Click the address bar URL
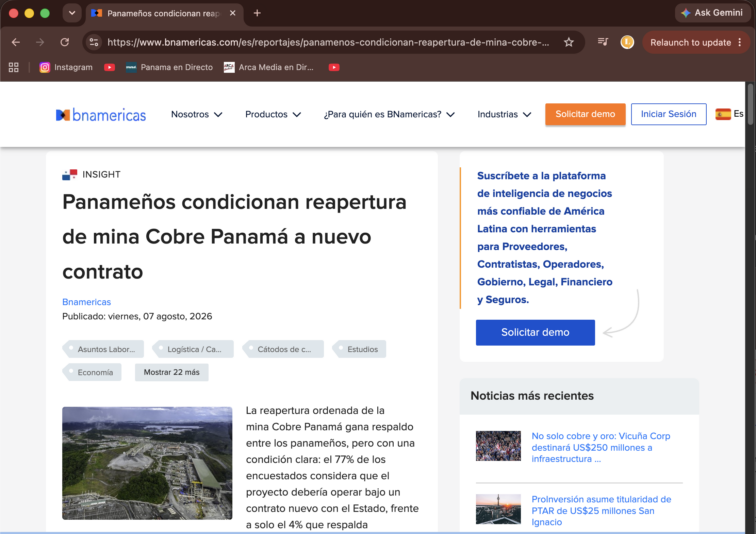Screen dimensions: 756x534 (x=328, y=42)
